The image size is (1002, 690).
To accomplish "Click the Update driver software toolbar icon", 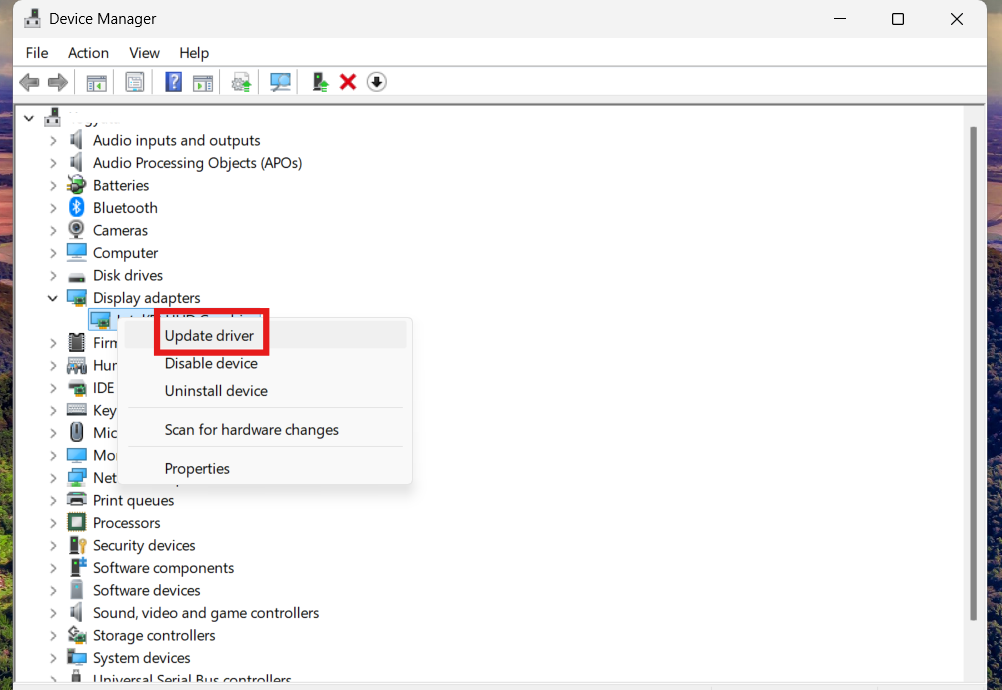I will pyautogui.click(x=240, y=82).
